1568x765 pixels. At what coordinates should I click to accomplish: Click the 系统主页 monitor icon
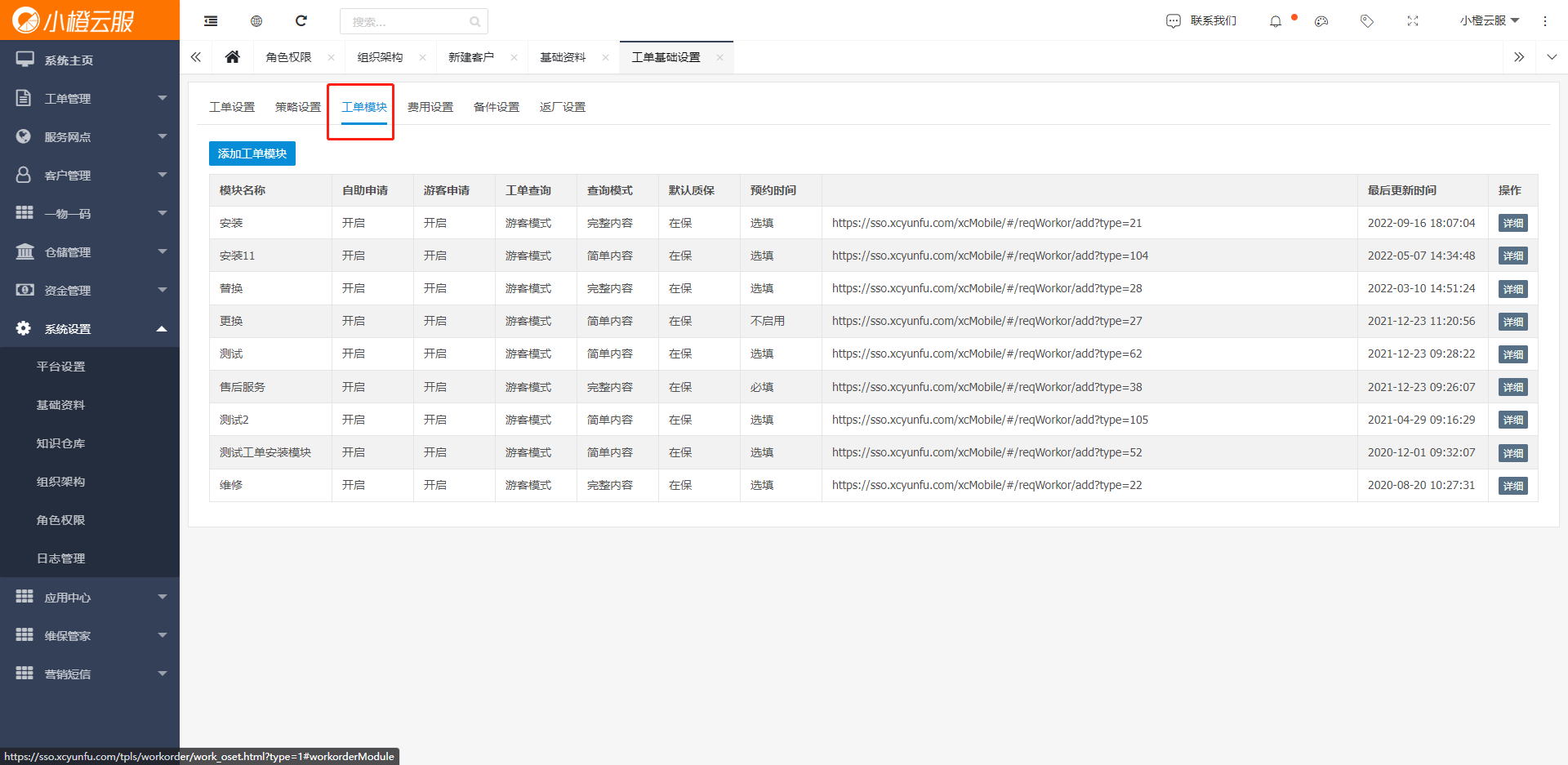[x=24, y=60]
